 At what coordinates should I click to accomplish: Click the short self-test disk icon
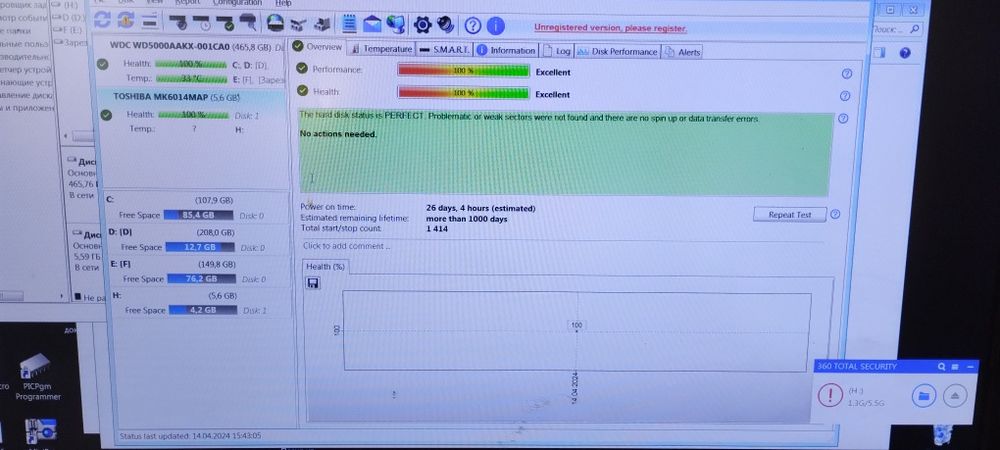(177, 22)
